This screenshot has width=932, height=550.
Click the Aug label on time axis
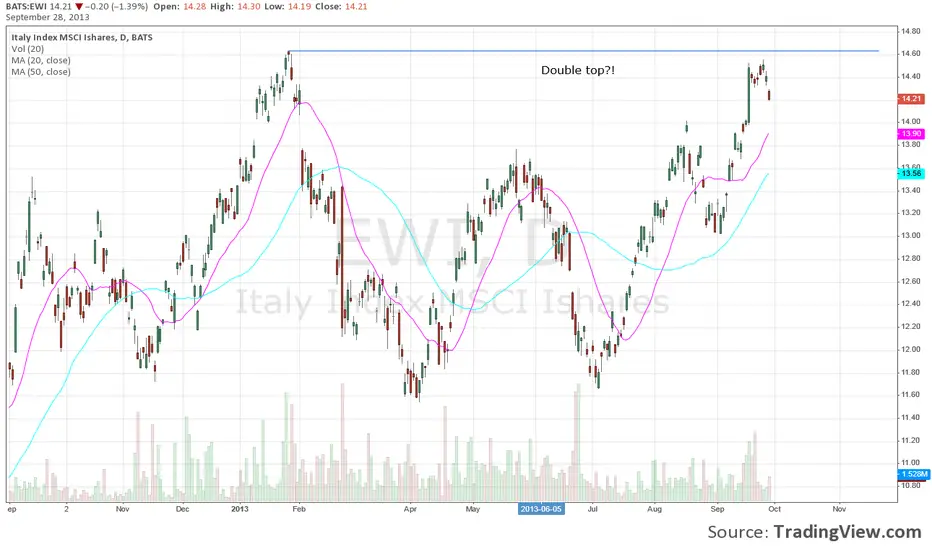click(654, 509)
